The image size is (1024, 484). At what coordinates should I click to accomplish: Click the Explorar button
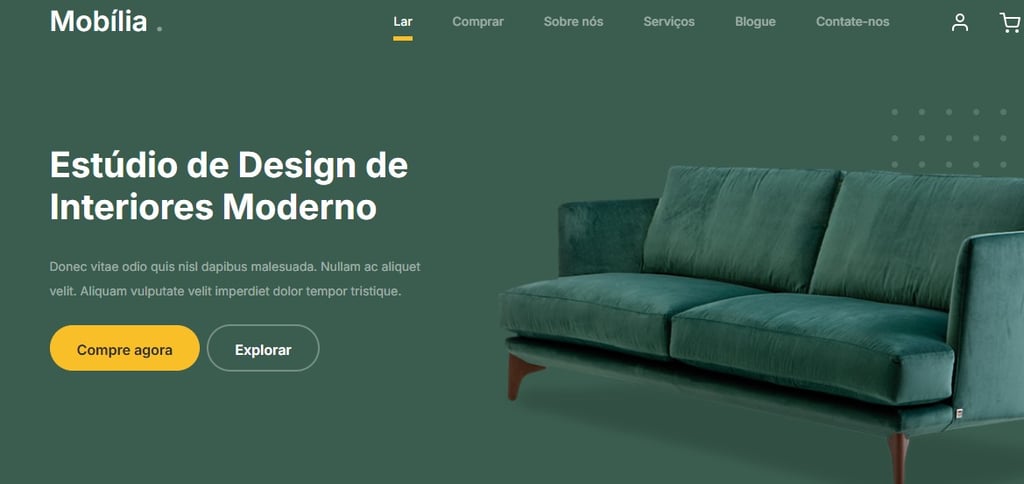coord(263,348)
